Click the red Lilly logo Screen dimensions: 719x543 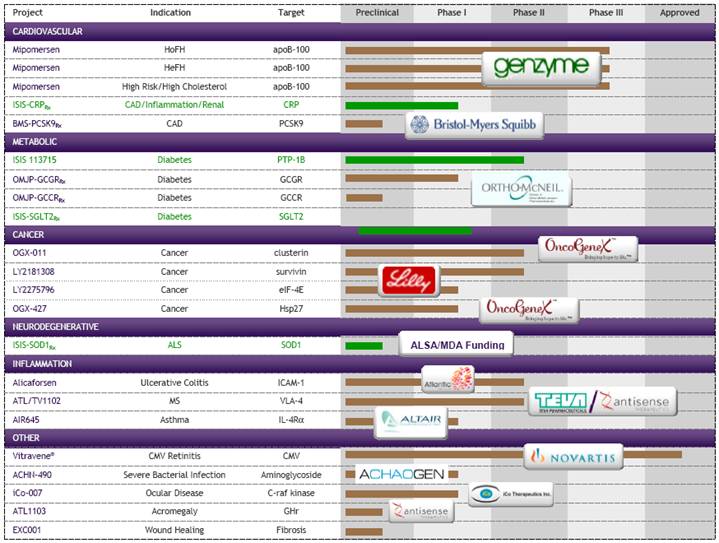pyautogui.click(x=409, y=280)
